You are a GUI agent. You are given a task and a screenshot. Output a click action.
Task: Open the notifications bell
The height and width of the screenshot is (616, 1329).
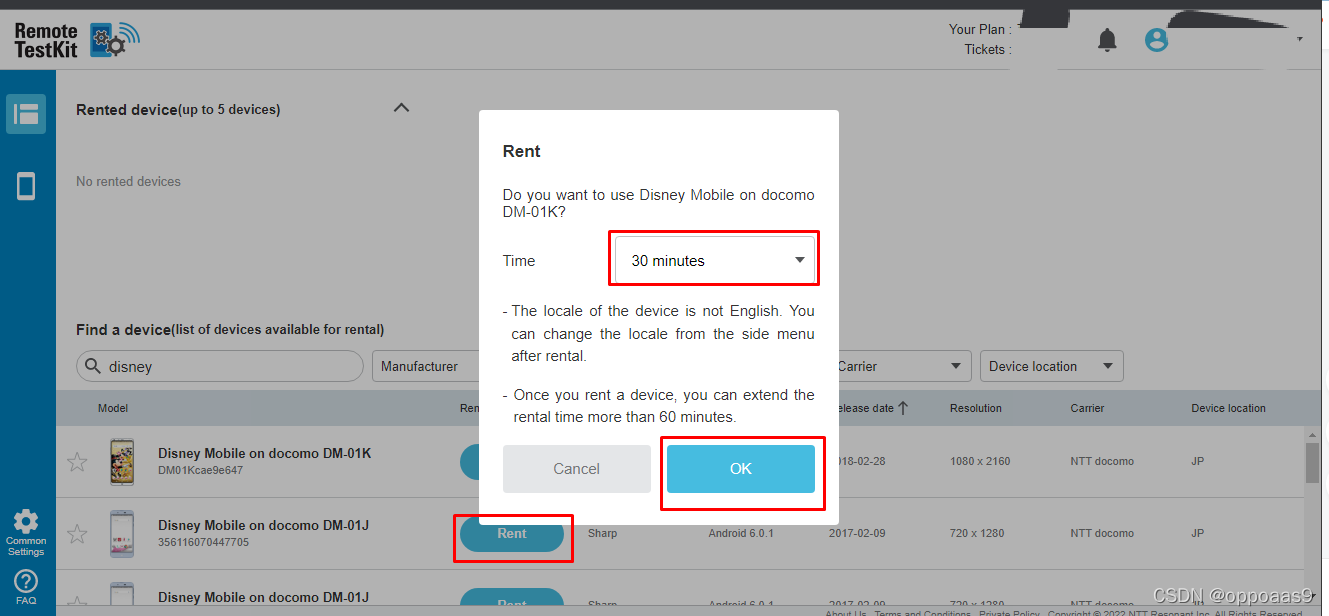click(1107, 40)
